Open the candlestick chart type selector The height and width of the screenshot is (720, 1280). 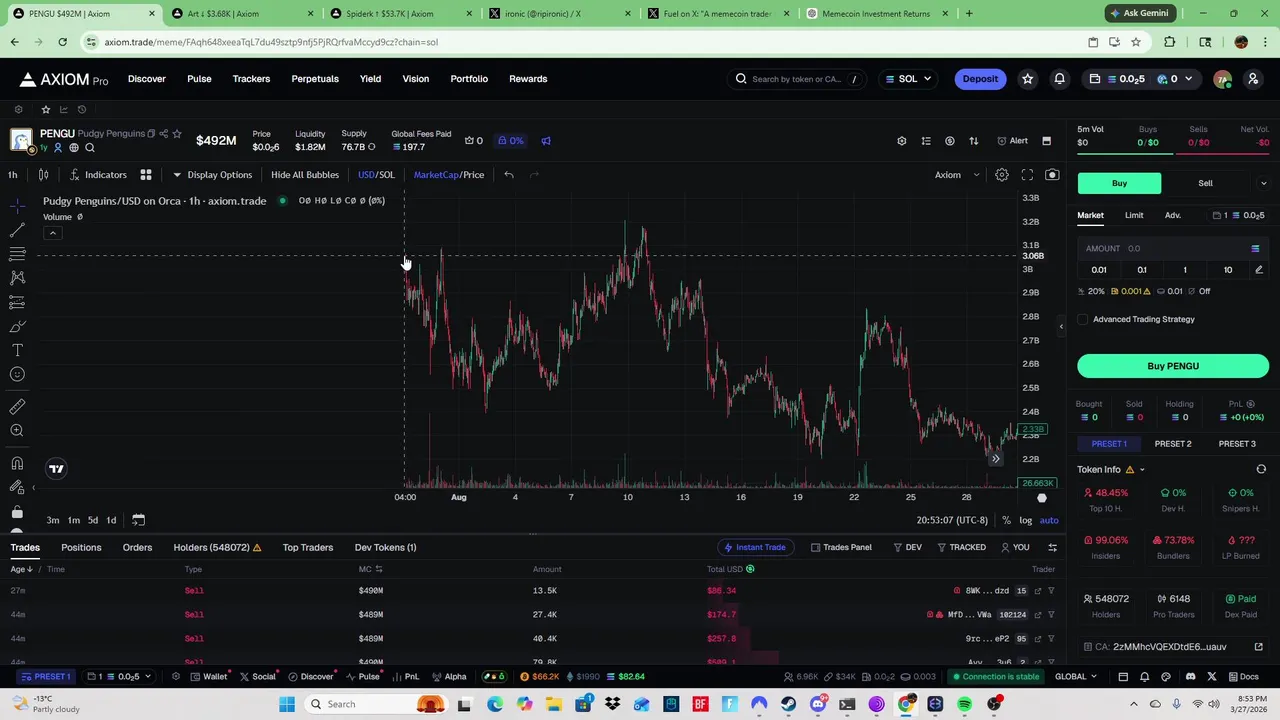pos(43,175)
